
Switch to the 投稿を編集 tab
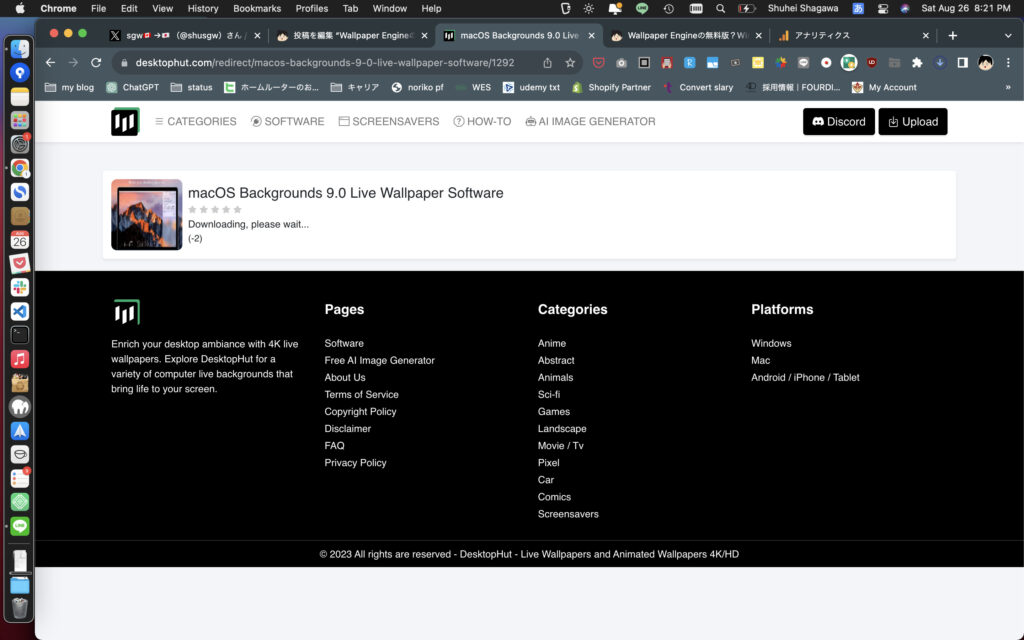351,35
